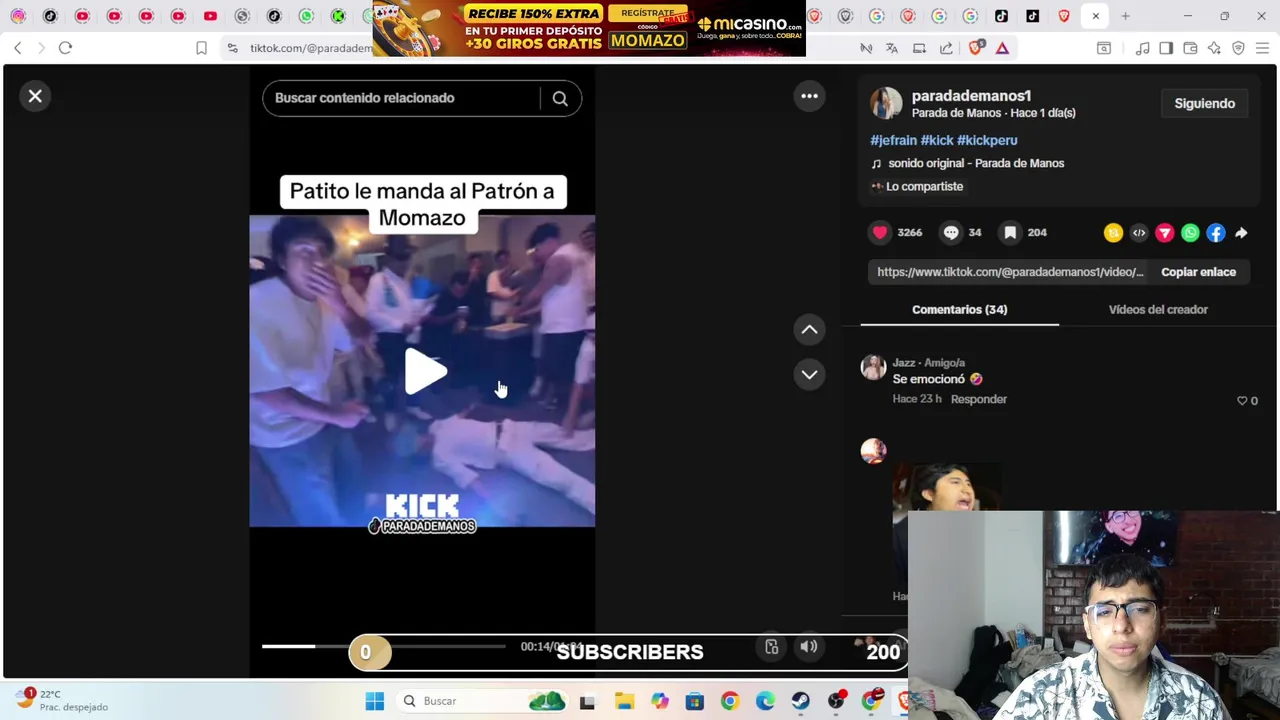Open paradademanos1 profile name link
The image size is (1280, 720).
click(x=971, y=95)
